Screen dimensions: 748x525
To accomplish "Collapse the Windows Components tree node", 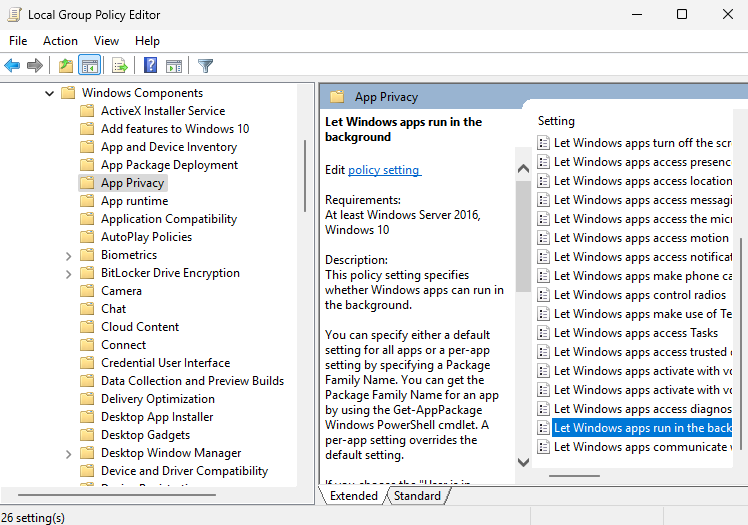I will (x=49, y=93).
